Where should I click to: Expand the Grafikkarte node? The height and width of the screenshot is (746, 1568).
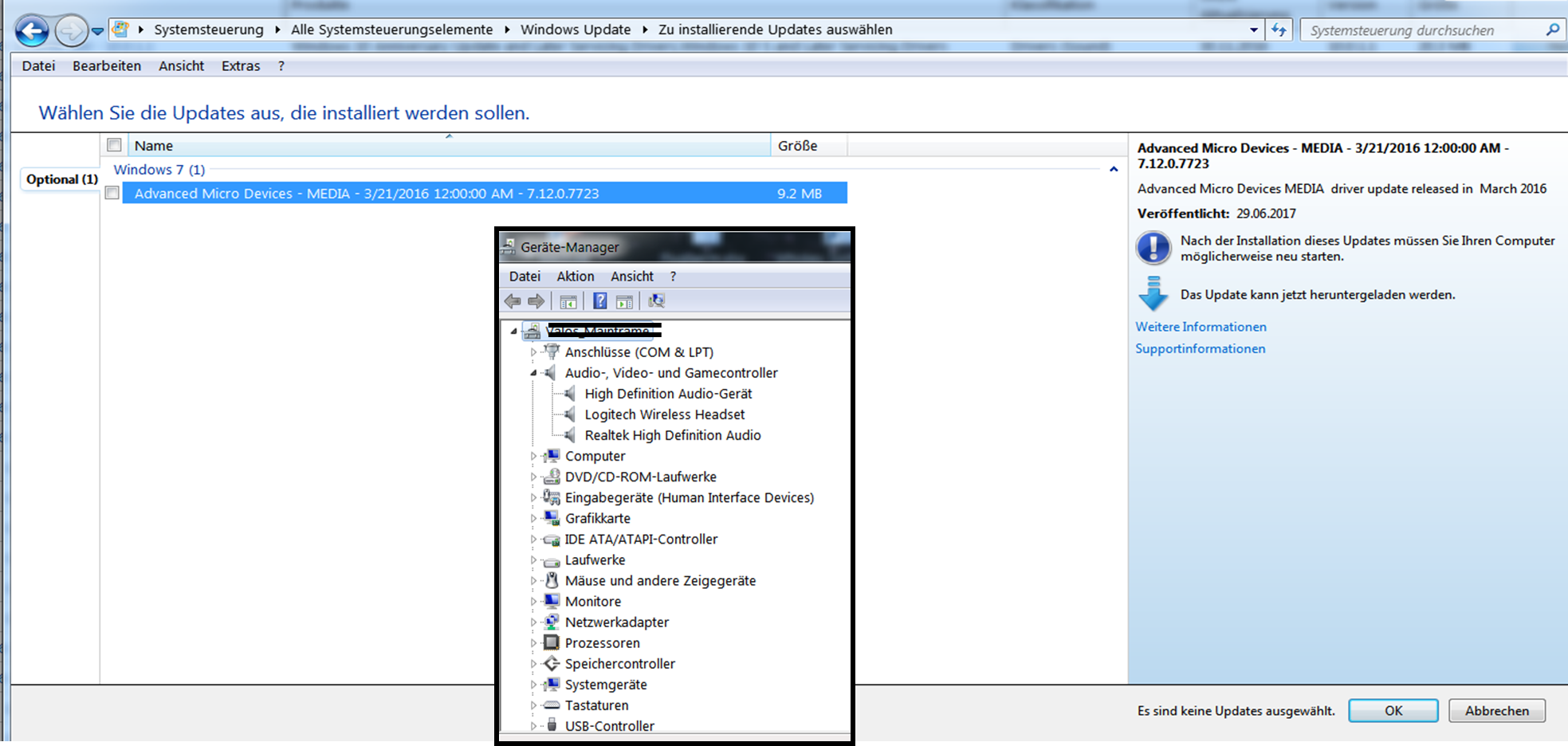pos(534,518)
